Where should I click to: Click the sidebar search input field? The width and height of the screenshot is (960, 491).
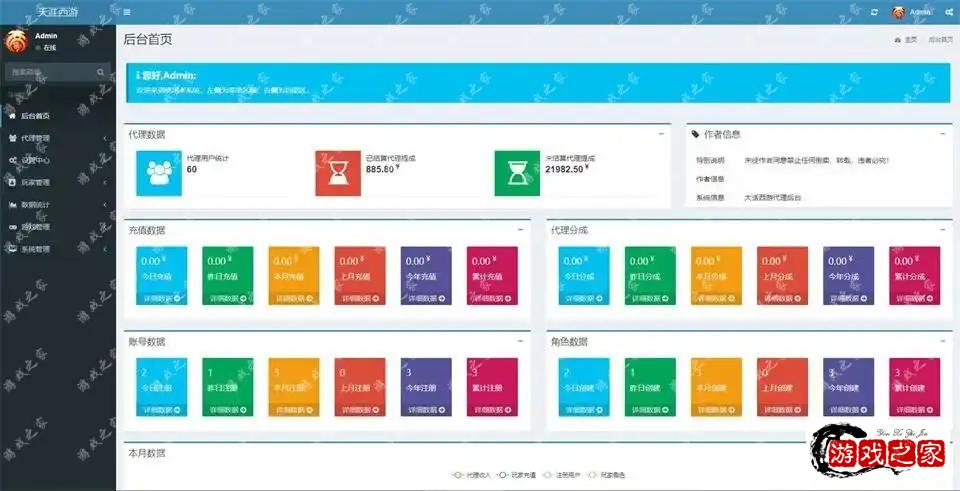coord(50,73)
